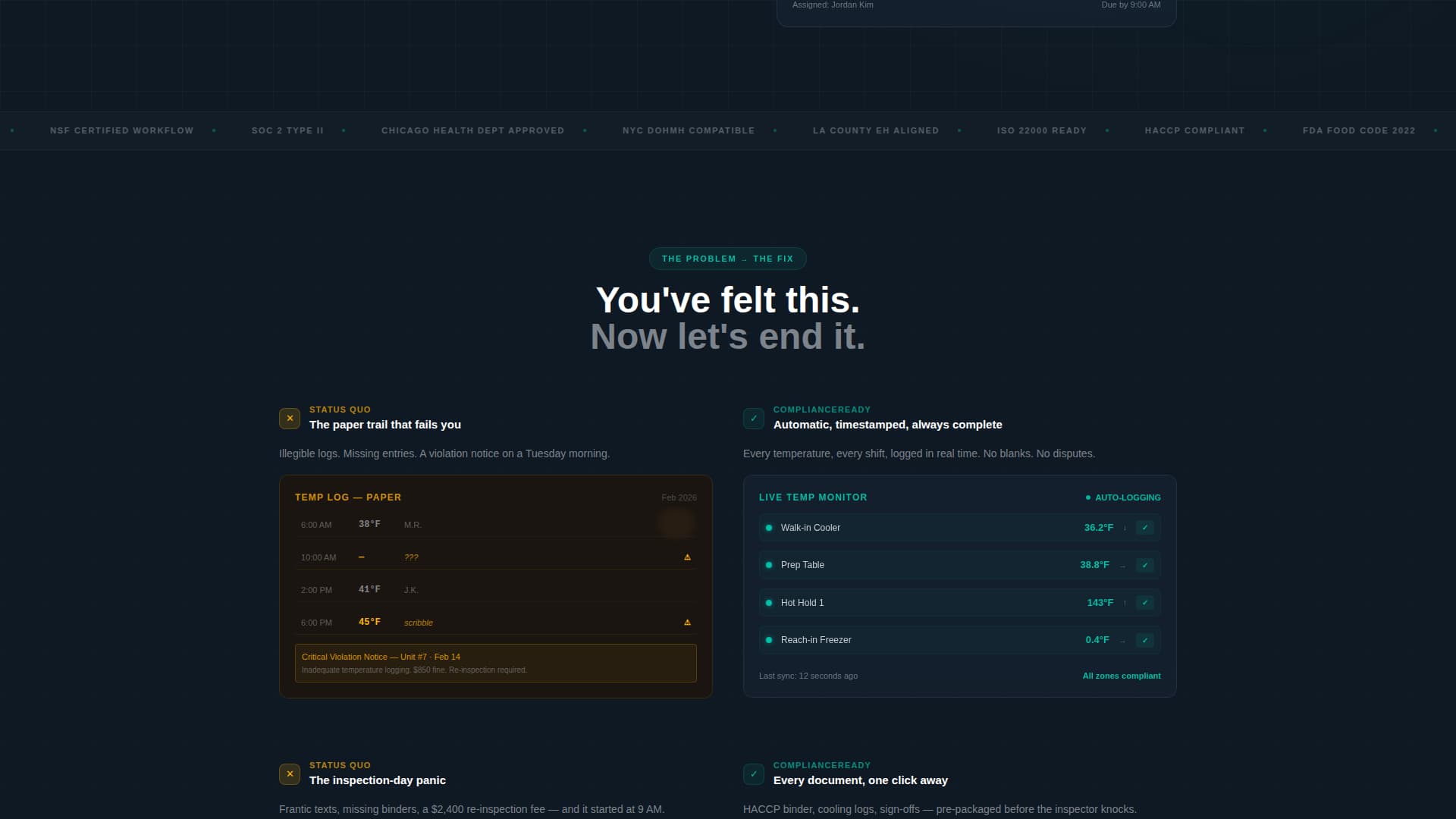Click the check badge on the Prep Table row
The height and width of the screenshot is (819, 1456).
click(1145, 565)
